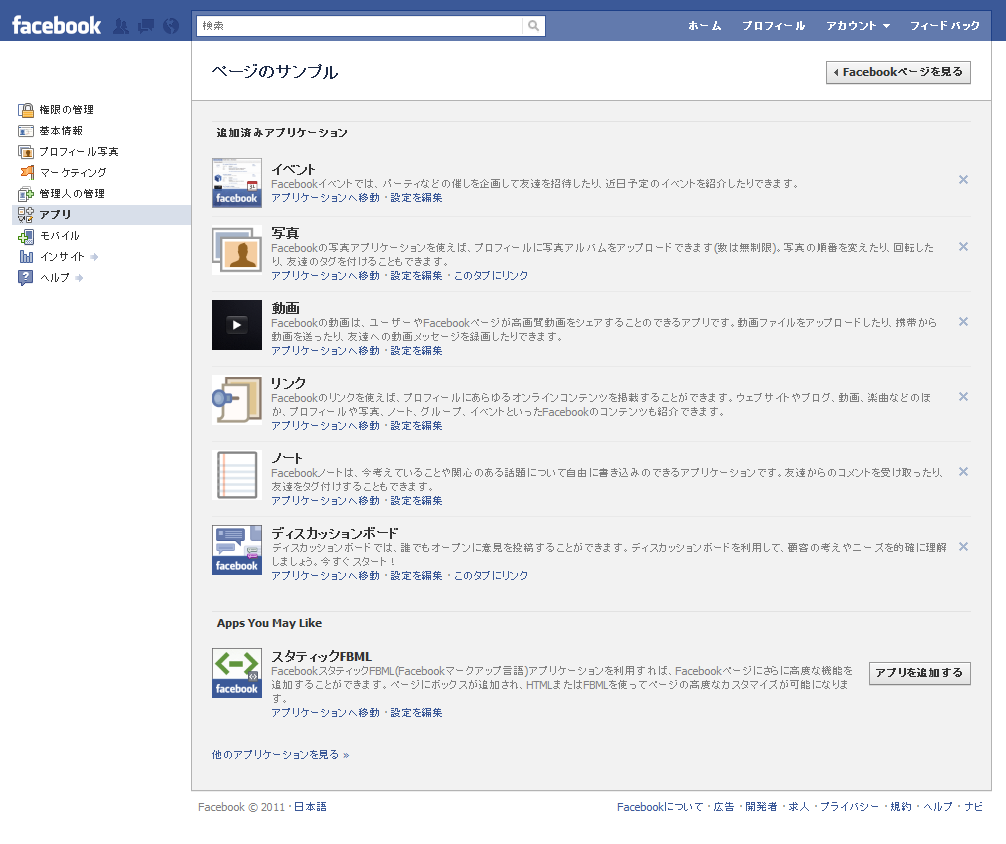Click 設定を編集 for イベント

(416, 198)
